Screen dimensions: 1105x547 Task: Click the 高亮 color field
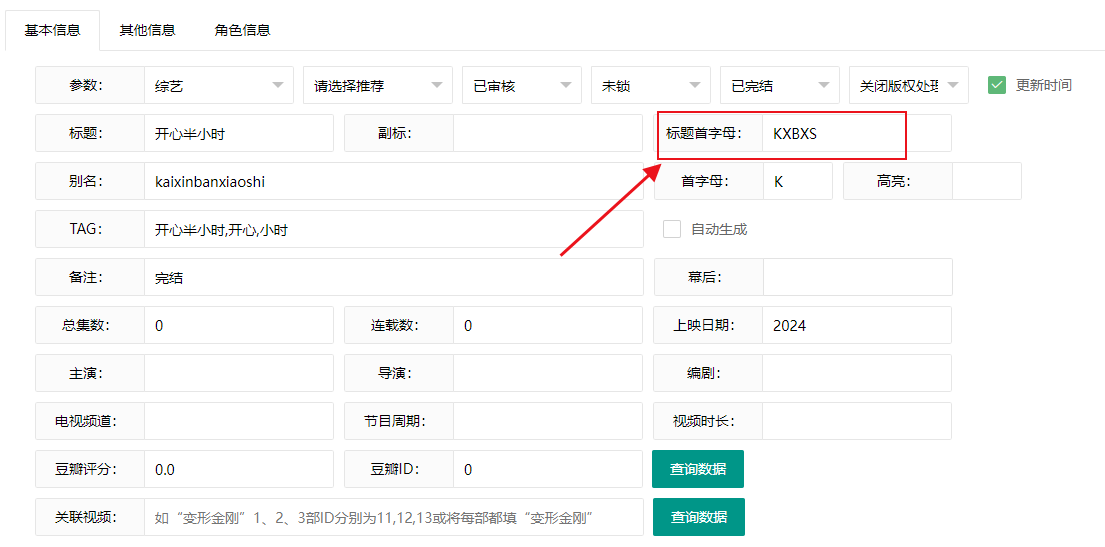[x=986, y=181]
